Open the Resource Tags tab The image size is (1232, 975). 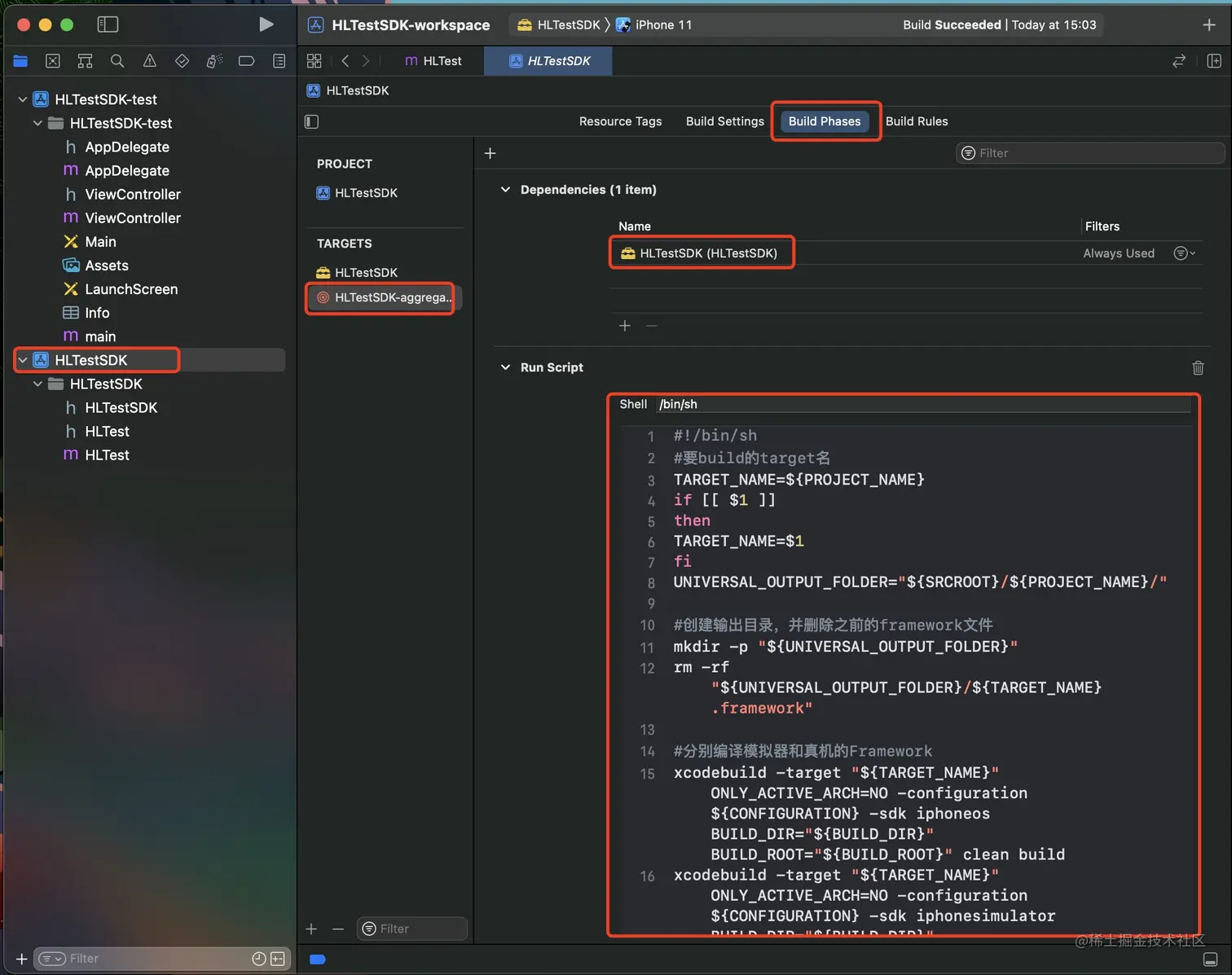pos(620,121)
